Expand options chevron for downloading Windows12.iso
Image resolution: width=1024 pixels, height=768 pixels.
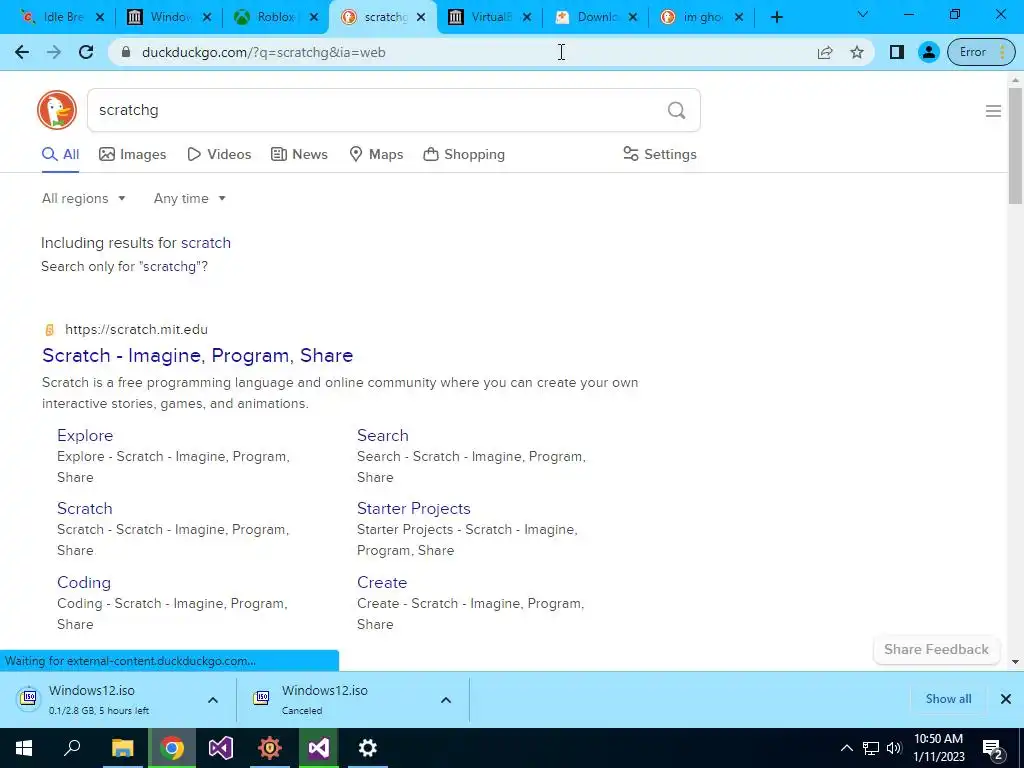[213, 699]
